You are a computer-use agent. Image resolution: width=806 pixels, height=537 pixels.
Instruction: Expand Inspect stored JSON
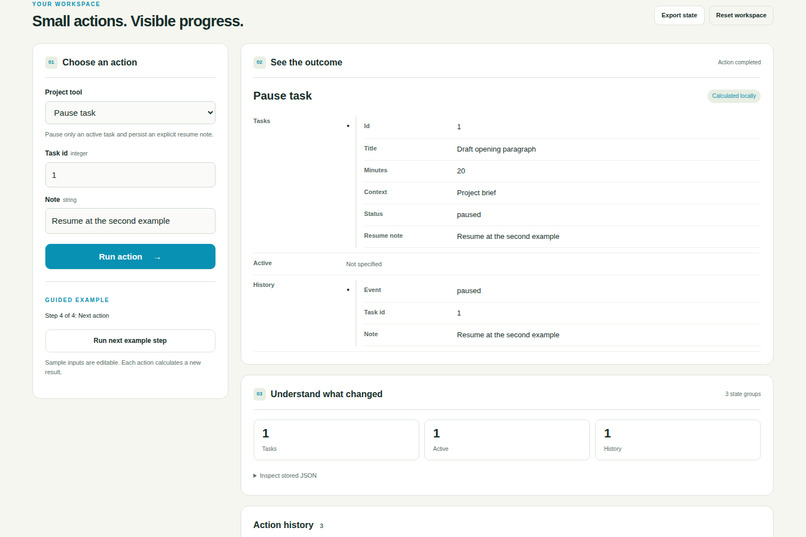(285, 476)
